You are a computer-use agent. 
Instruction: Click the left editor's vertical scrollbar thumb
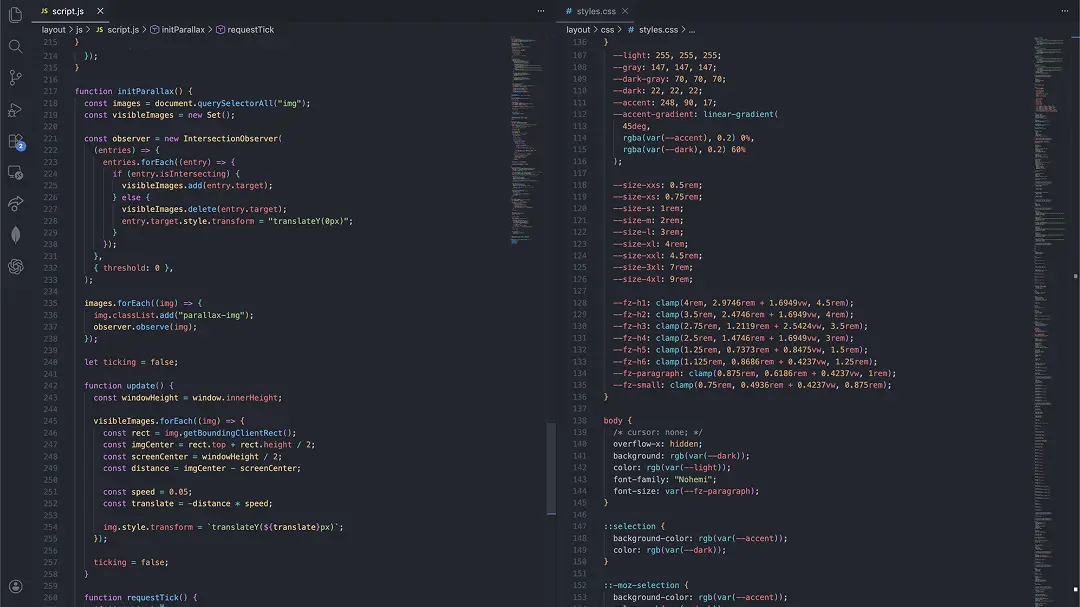(551, 468)
